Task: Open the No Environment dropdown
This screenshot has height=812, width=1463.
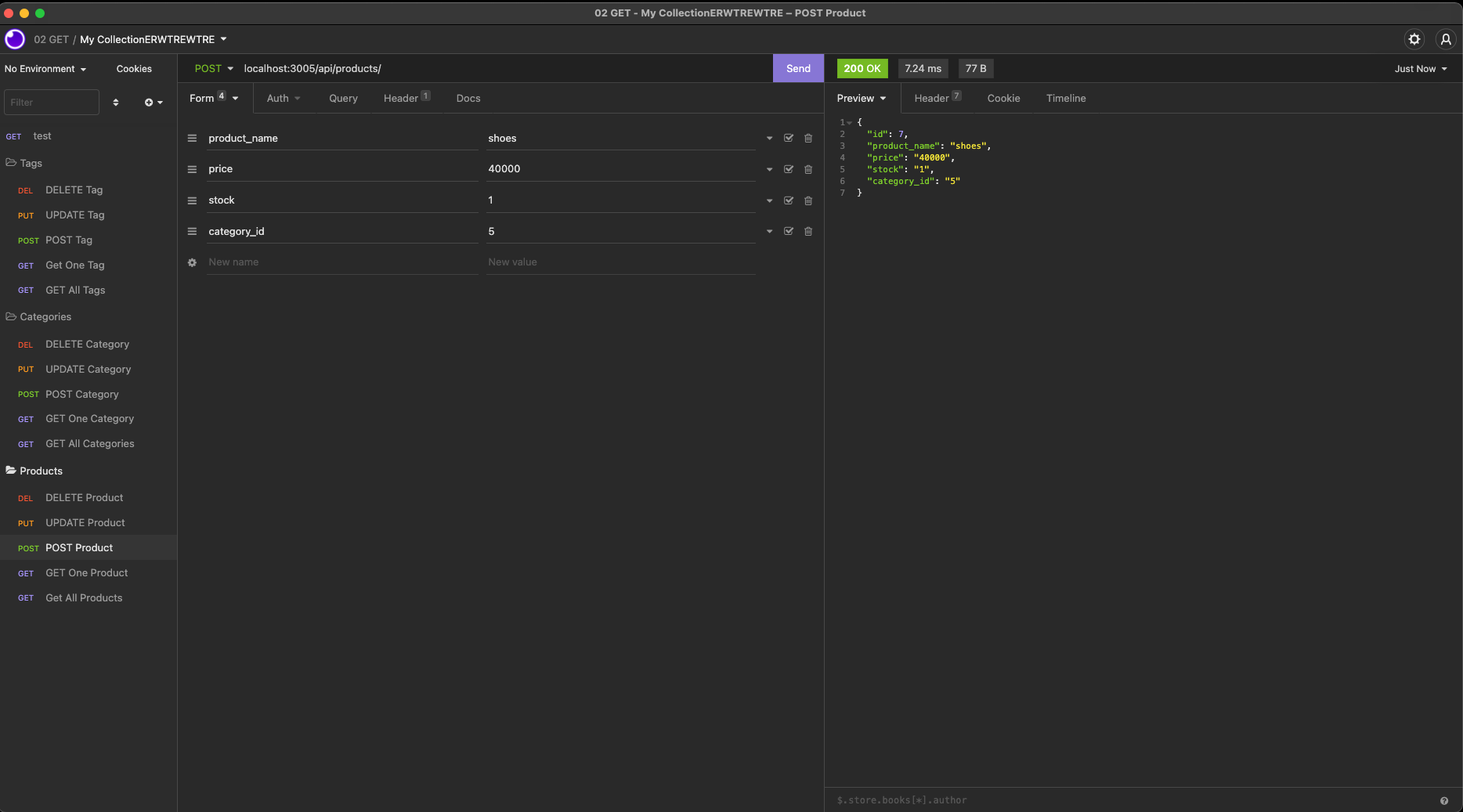Action: click(45, 69)
